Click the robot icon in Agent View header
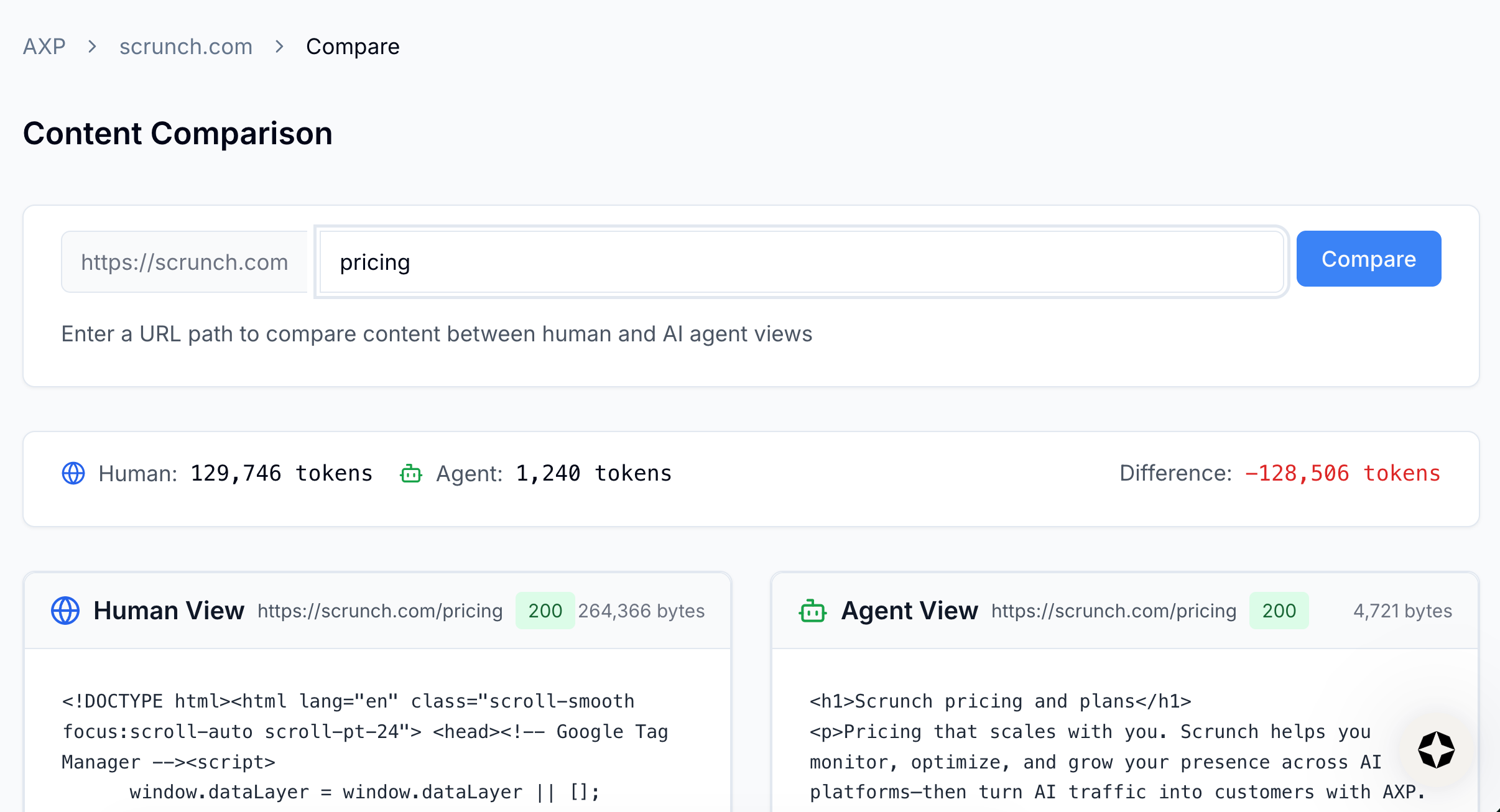The image size is (1500, 812). click(813, 611)
